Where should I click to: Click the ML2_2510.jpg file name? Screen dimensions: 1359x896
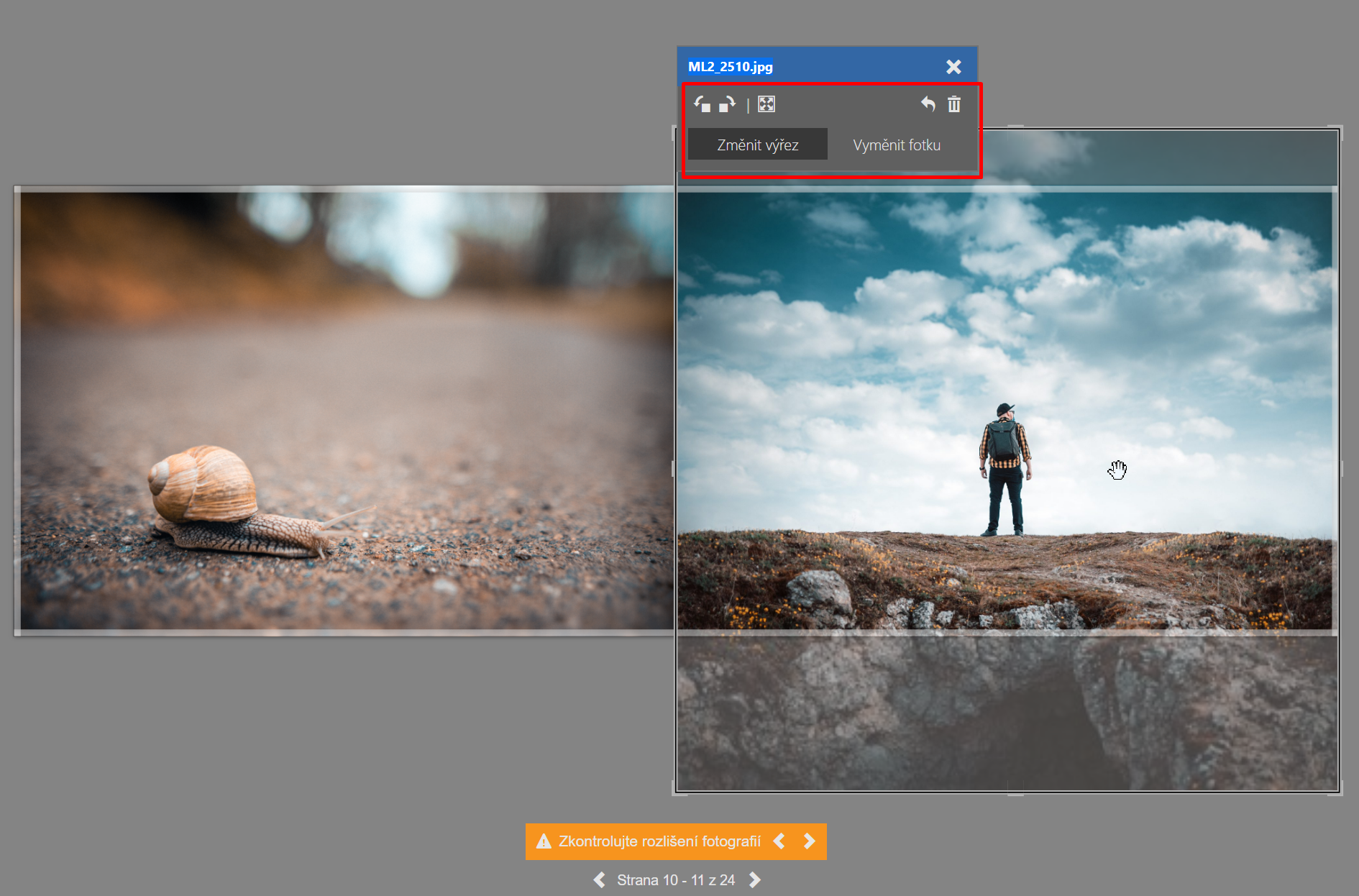[x=730, y=67]
